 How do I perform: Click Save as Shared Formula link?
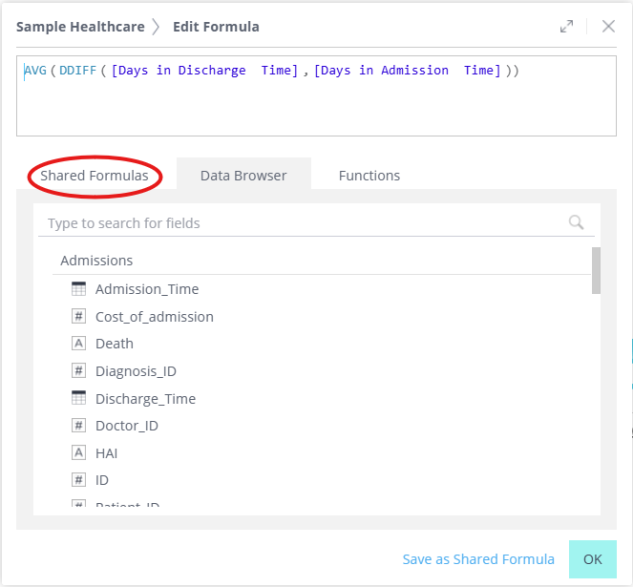click(x=478, y=559)
